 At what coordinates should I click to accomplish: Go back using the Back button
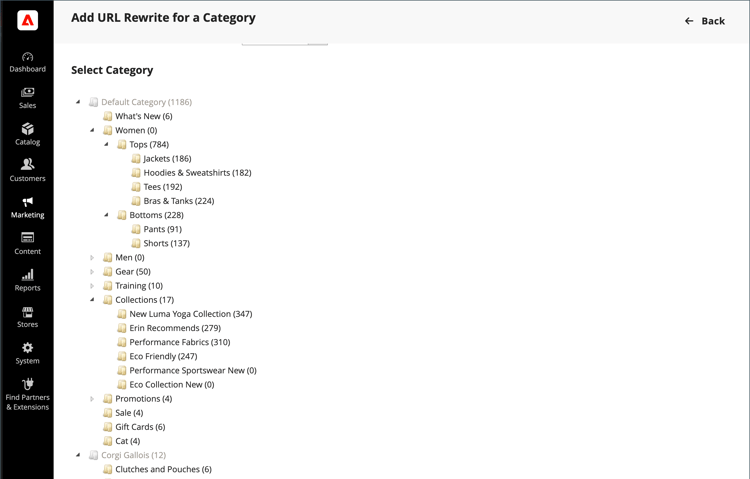[x=705, y=21]
